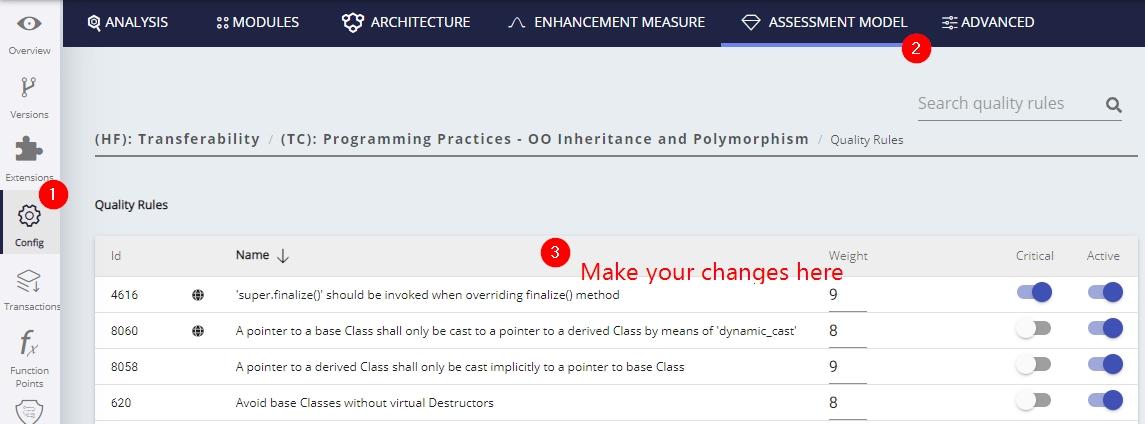Switch to the Assessment Model tab
1145x424 pixels.
pyautogui.click(x=825, y=22)
